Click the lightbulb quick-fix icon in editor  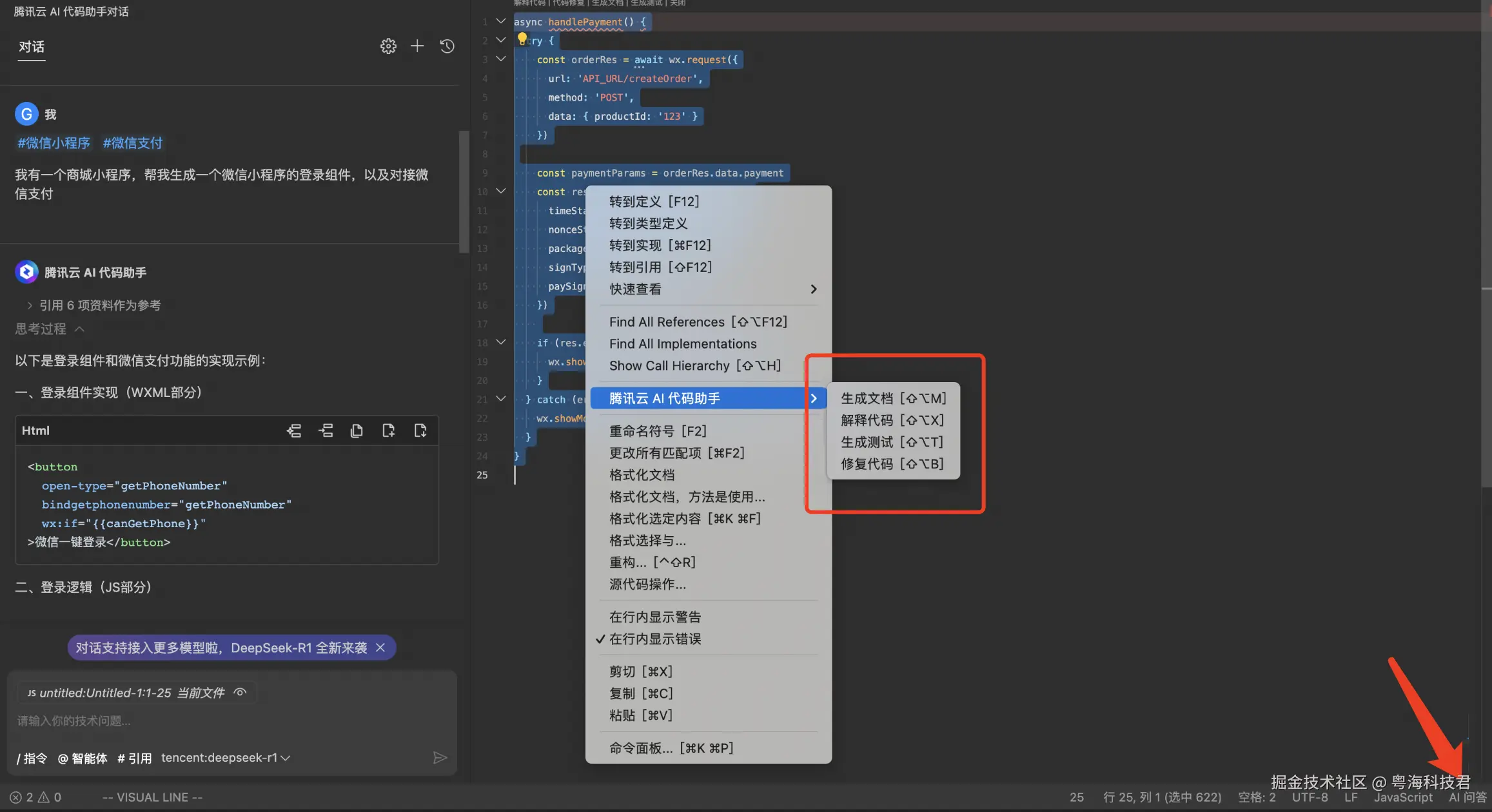[x=522, y=39]
